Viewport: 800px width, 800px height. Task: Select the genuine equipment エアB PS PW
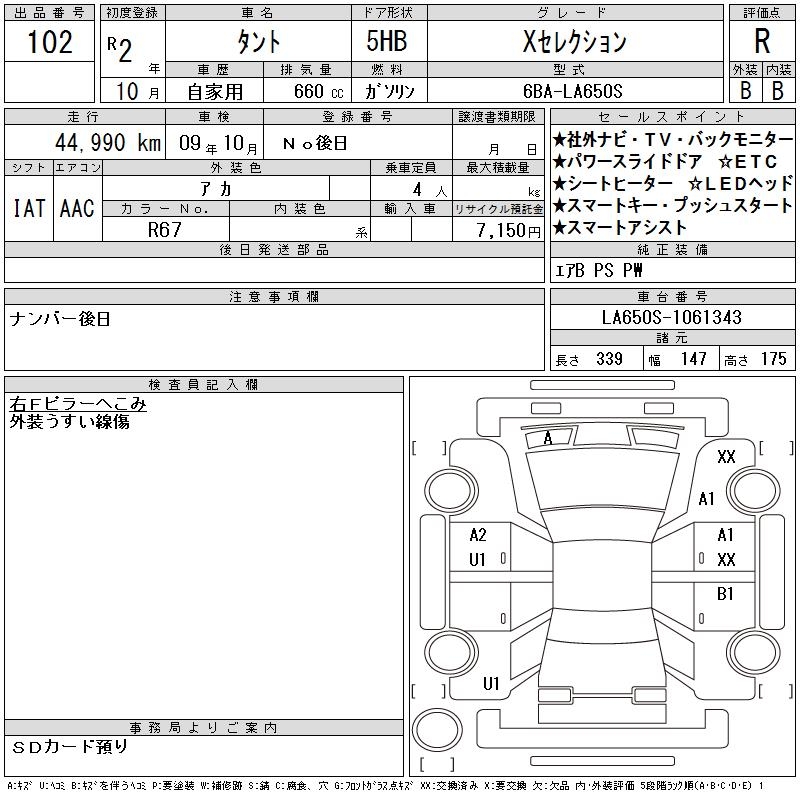click(x=598, y=270)
